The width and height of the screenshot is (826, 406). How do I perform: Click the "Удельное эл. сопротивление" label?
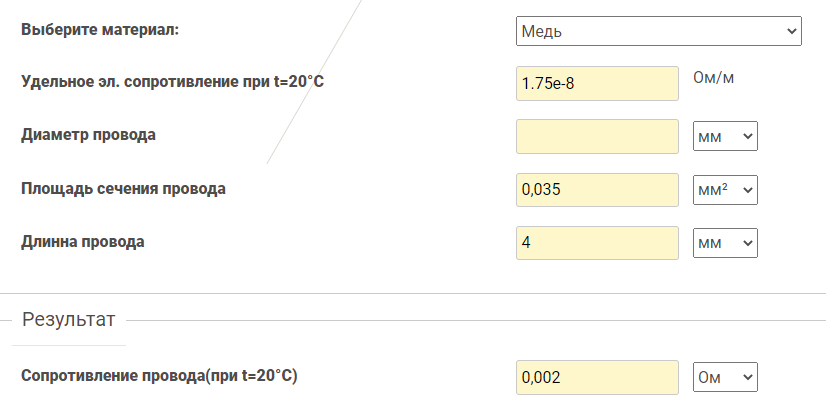(x=172, y=82)
